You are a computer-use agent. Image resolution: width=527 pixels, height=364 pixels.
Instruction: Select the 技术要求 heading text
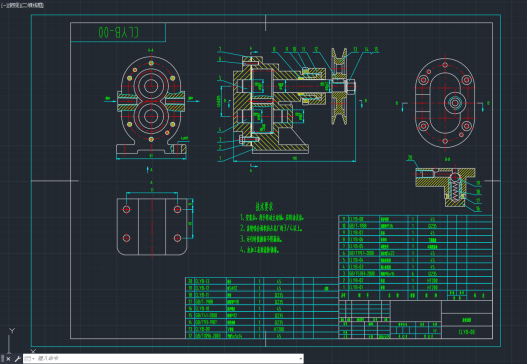(x=264, y=206)
